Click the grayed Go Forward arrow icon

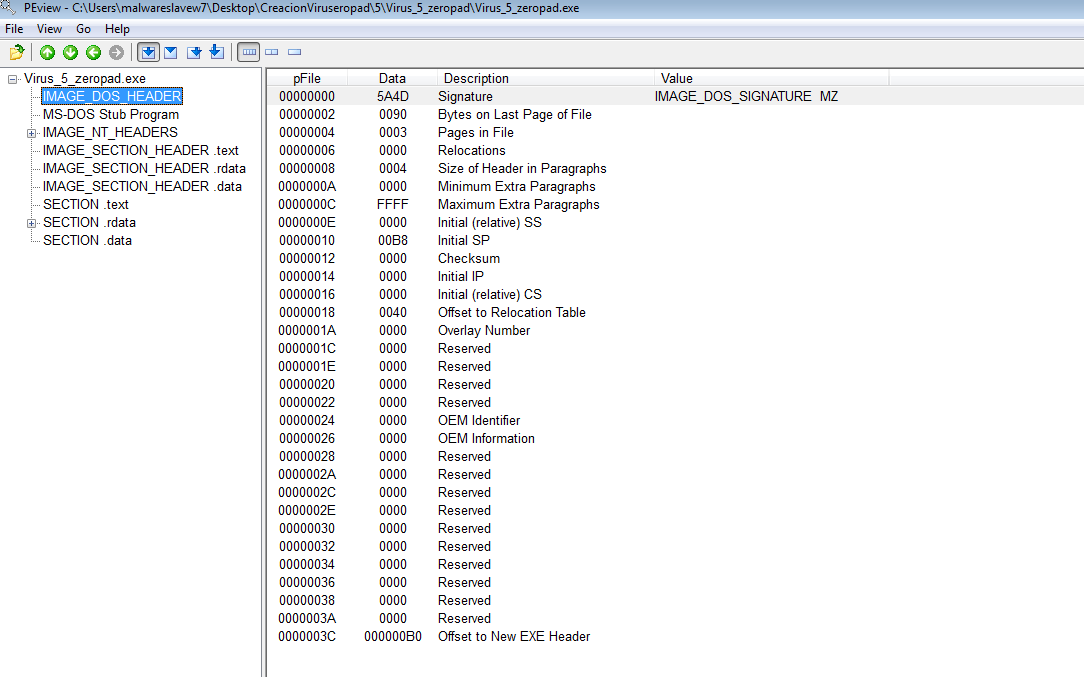(x=117, y=52)
